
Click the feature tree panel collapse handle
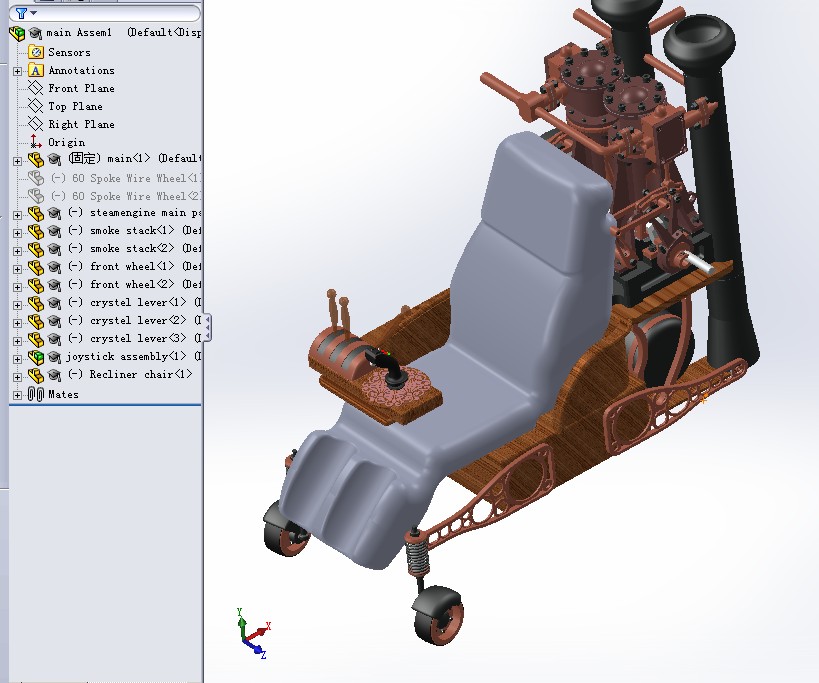click(x=207, y=327)
